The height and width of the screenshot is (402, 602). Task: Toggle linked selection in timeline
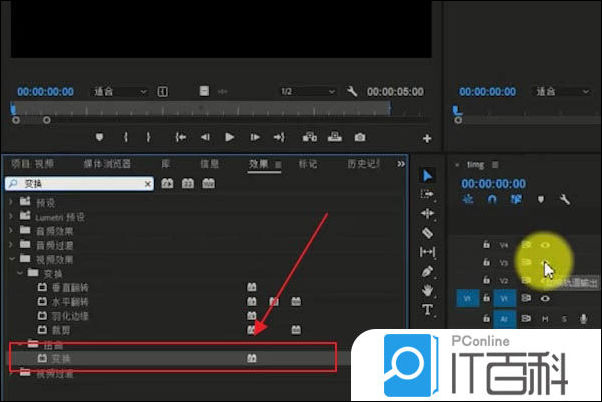[516, 199]
